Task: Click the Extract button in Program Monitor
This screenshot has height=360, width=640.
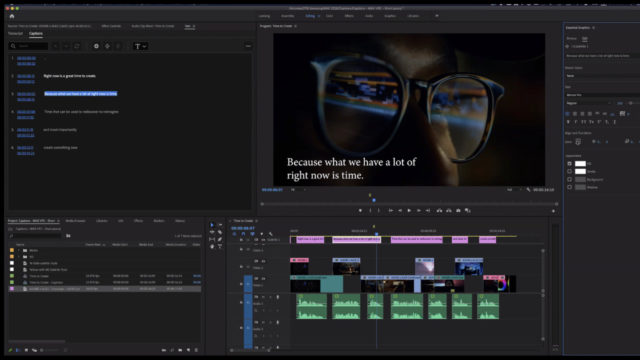Action: click(449, 211)
